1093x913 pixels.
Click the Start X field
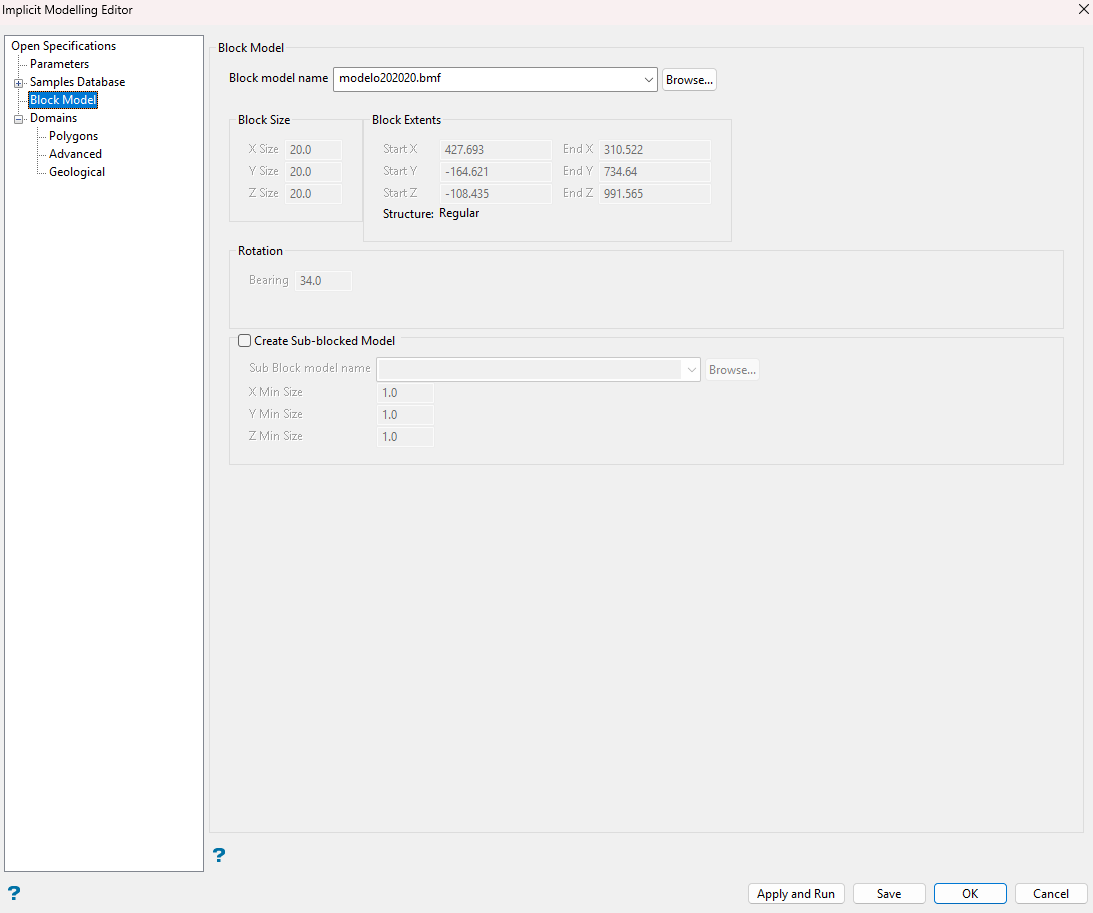point(496,150)
